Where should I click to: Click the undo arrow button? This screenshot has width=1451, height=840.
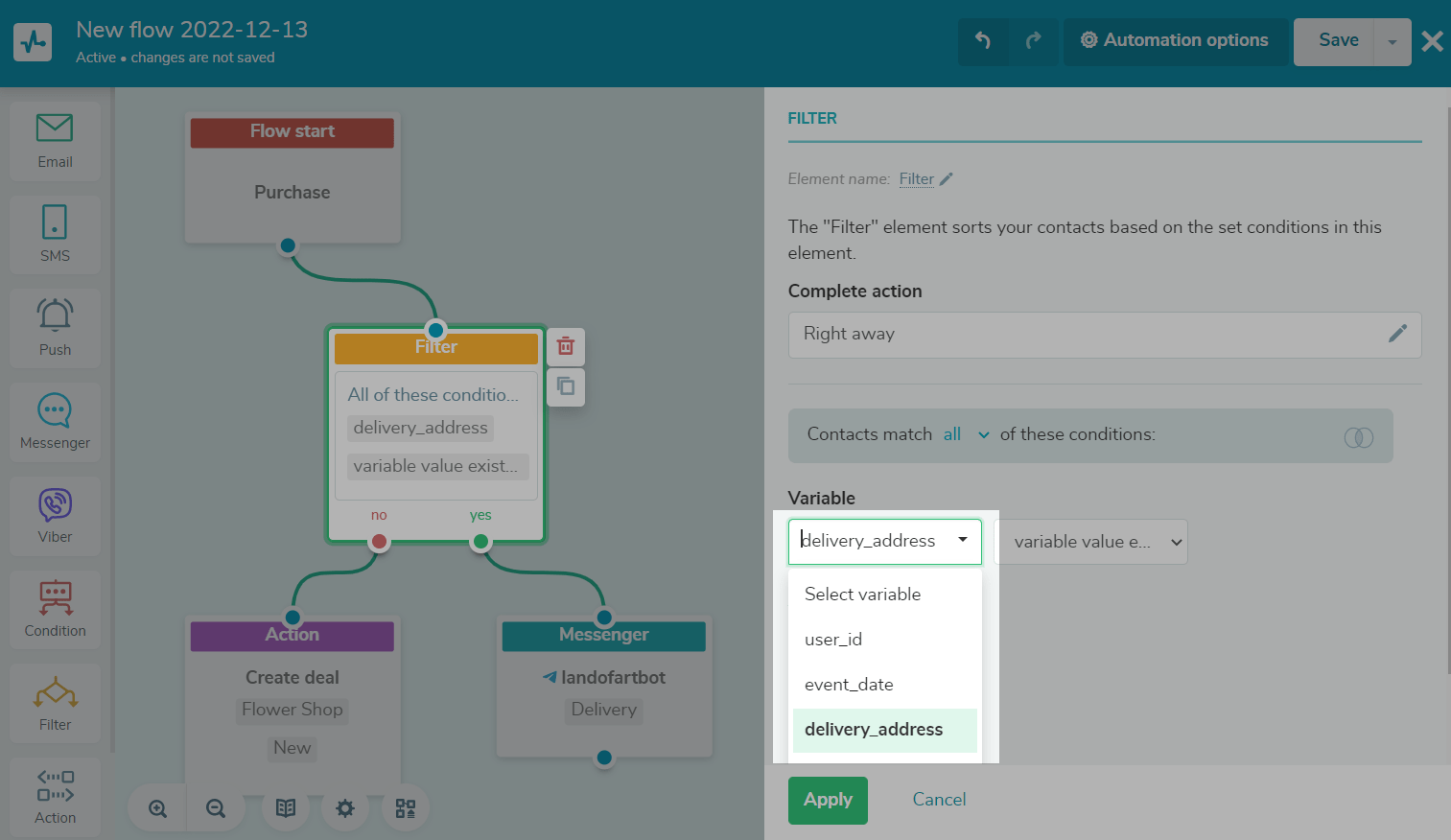(x=983, y=40)
